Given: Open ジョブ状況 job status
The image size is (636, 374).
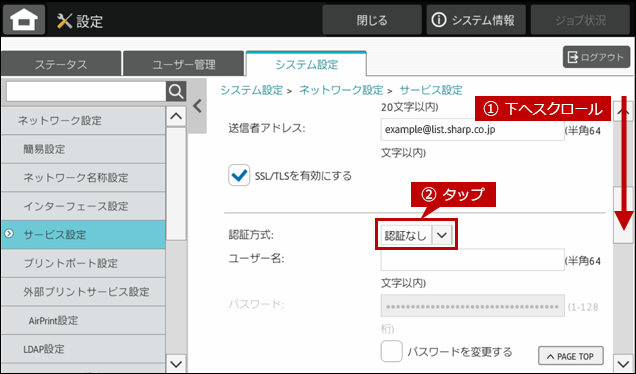Looking at the screenshot, I should click(x=580, y=20).
